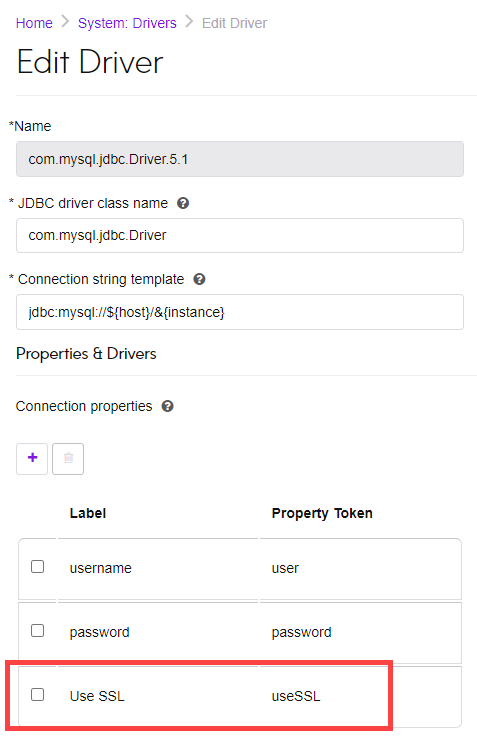
Task: Open System: Drivers breadcrumb link
Action: (x=127, y=23)
